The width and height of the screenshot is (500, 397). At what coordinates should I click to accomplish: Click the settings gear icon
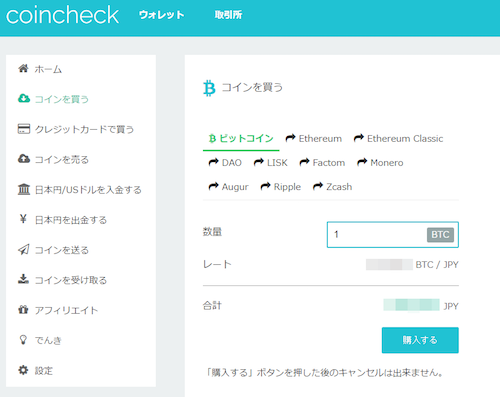[23, 370]
